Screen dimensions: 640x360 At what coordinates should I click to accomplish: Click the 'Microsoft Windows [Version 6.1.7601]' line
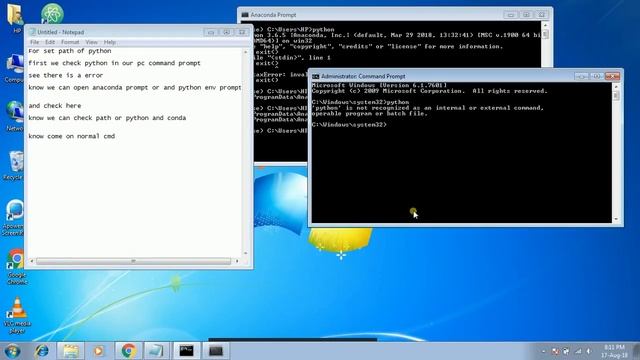pyautogui.click(x=379, y=85)
